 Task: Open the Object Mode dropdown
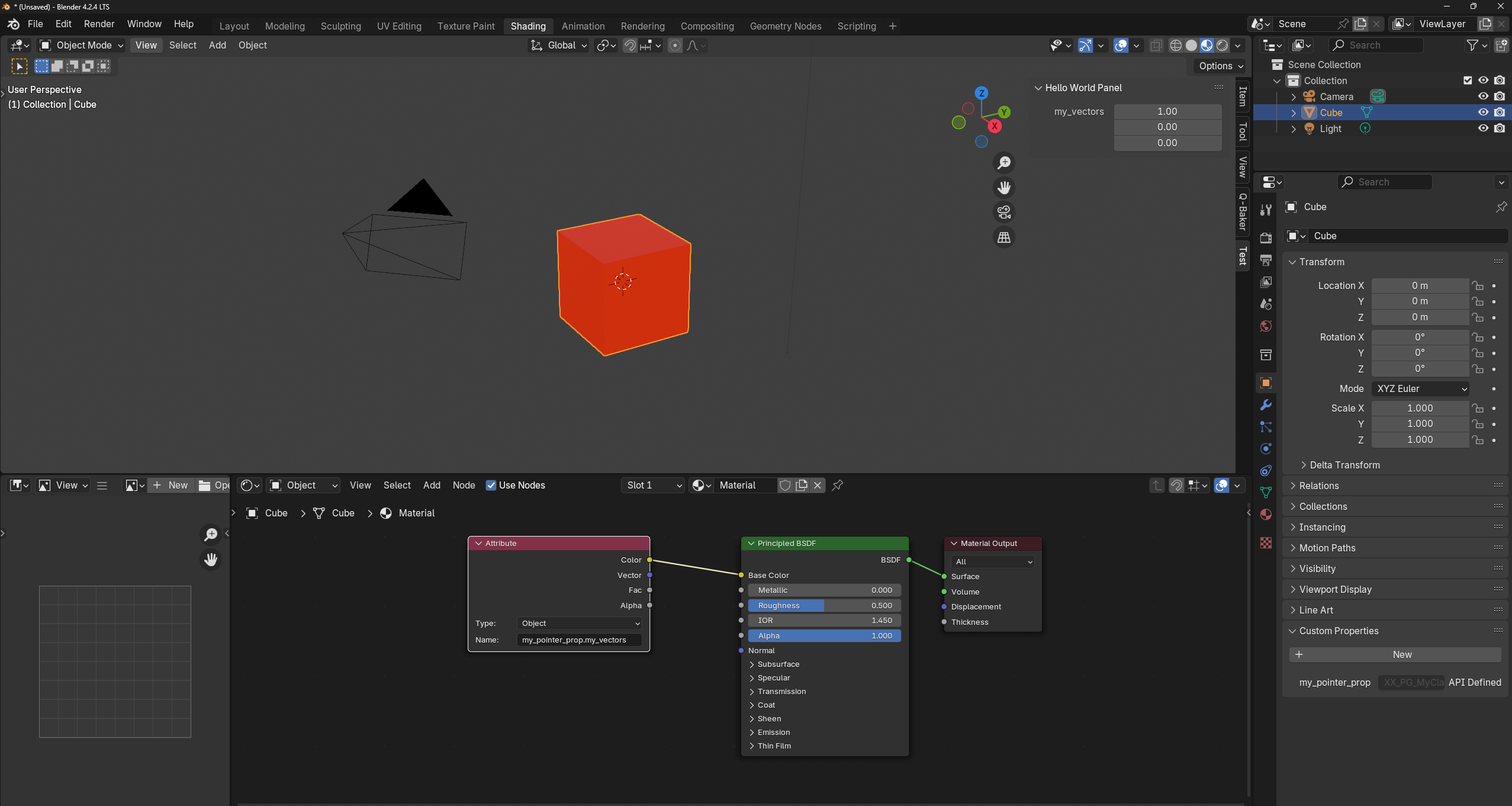pyautogui.click(x=81, y=46)
